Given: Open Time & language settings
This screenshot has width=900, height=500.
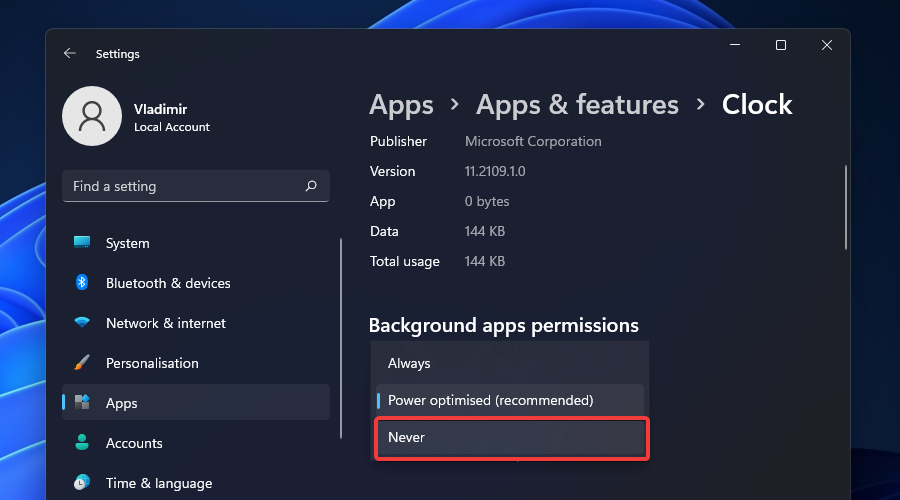Looking at the screenshot, I should [196, 483].
